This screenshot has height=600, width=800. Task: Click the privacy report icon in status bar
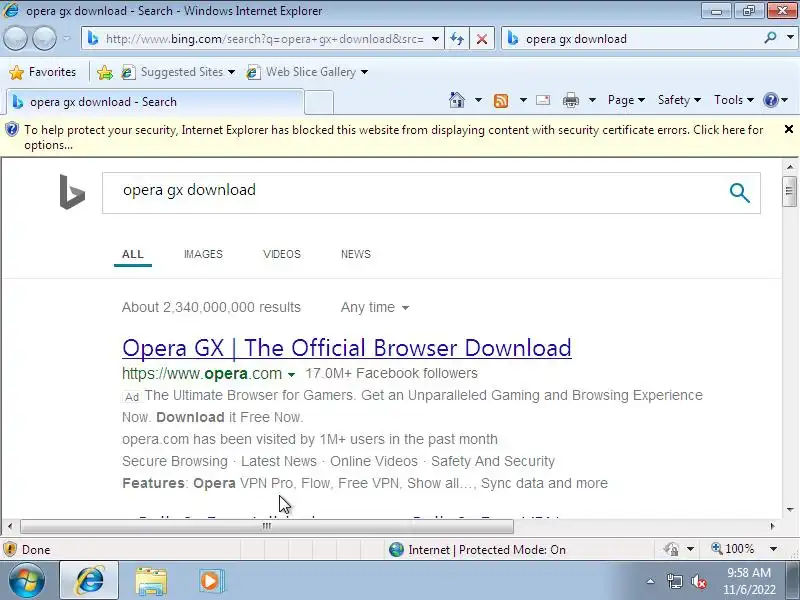tap(671, 549)
